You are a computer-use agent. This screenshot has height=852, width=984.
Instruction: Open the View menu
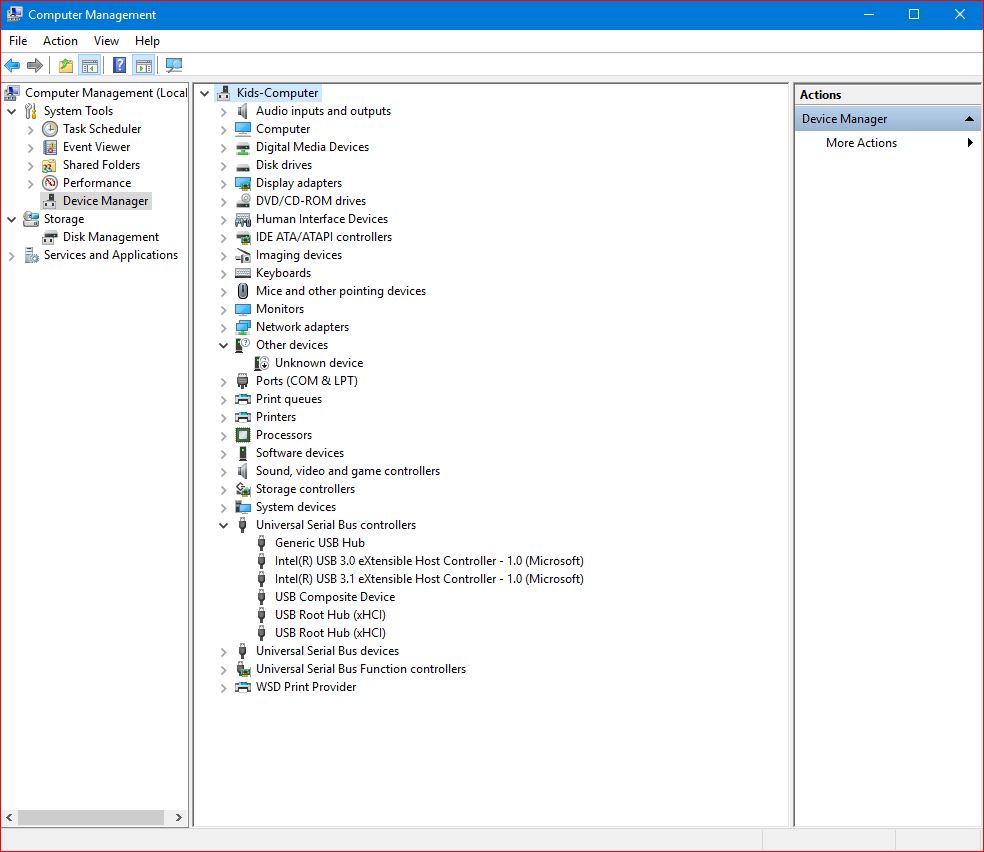[106, 41]
